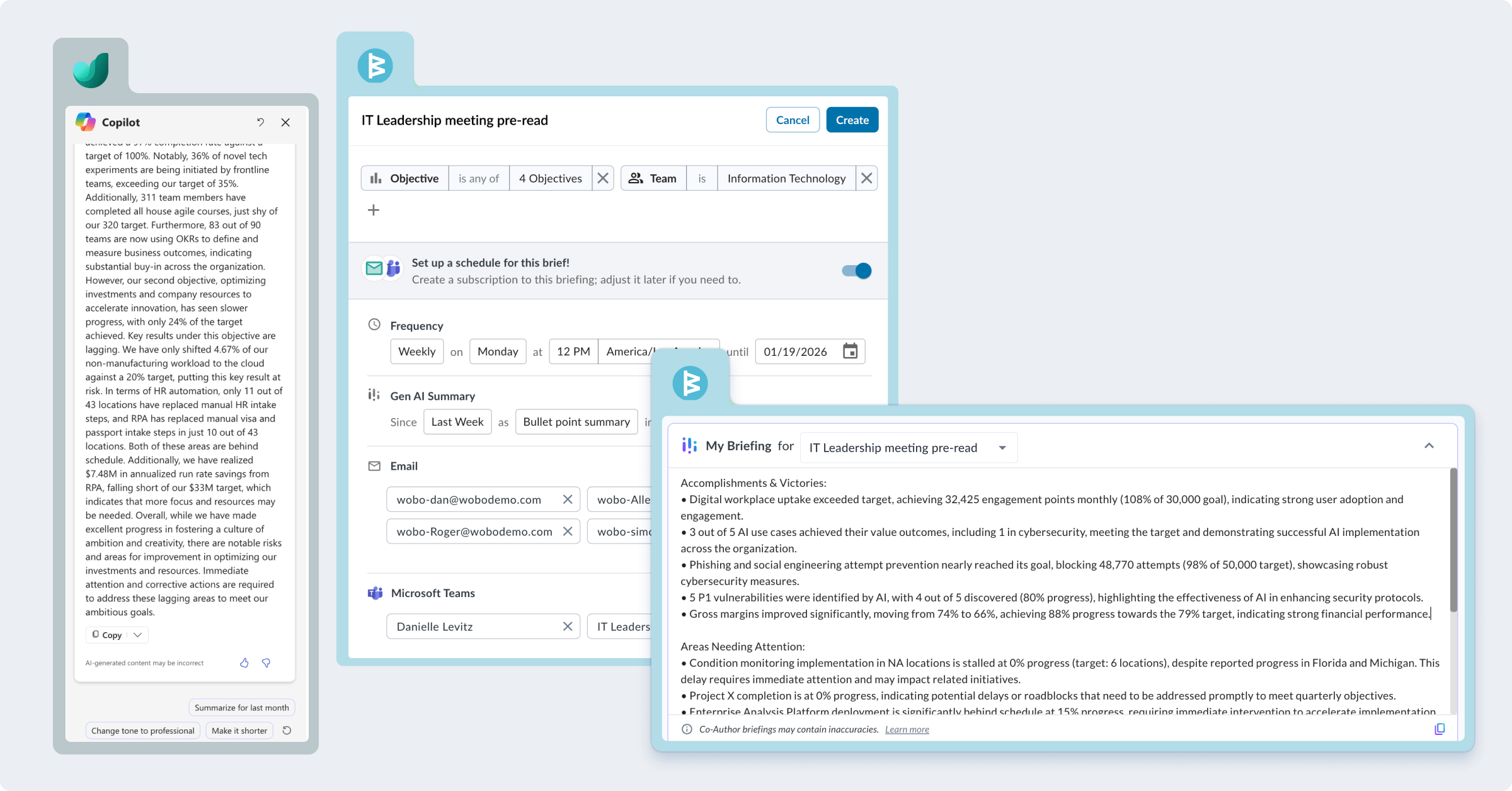Open the Monday day dropdown

point(498,351)
